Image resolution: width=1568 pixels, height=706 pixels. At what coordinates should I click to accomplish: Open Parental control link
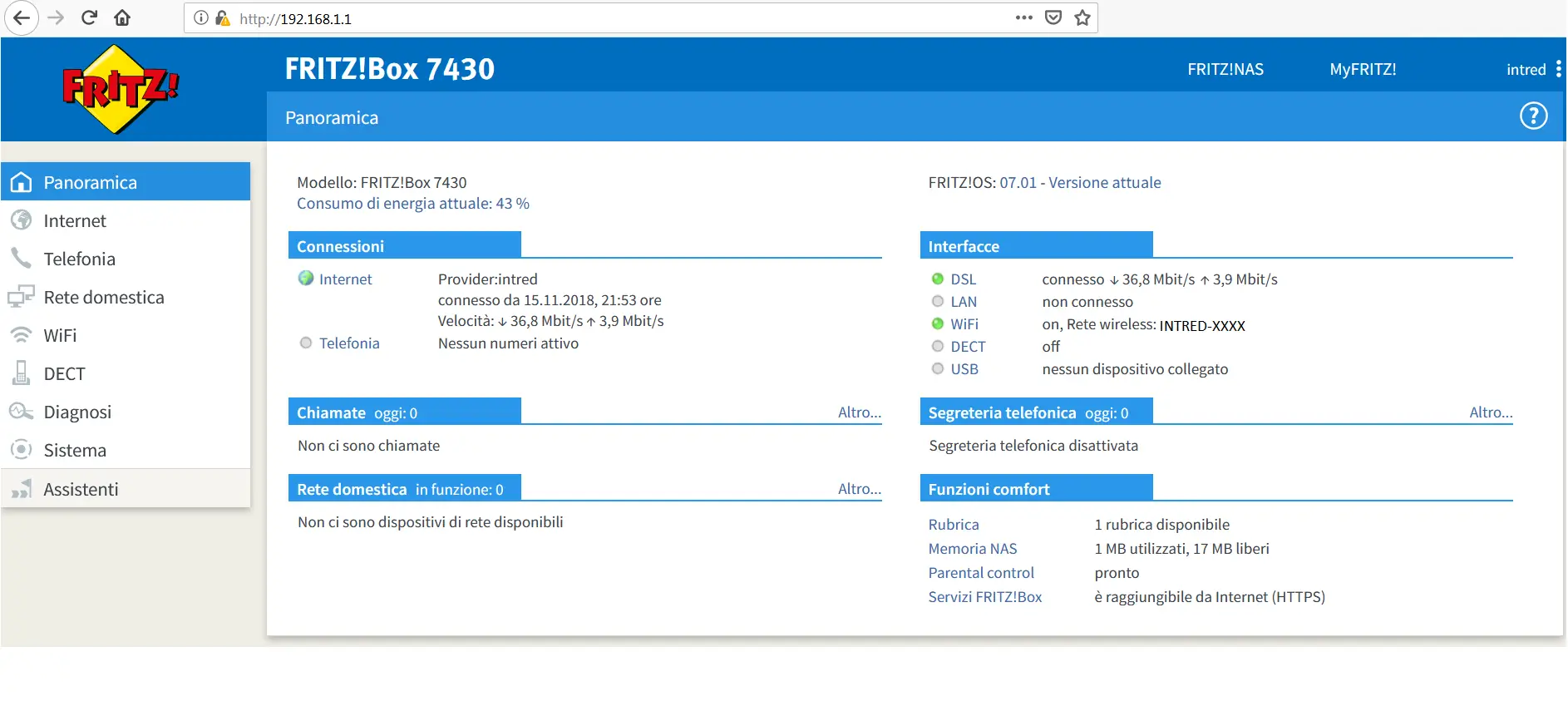coord(981,573)
